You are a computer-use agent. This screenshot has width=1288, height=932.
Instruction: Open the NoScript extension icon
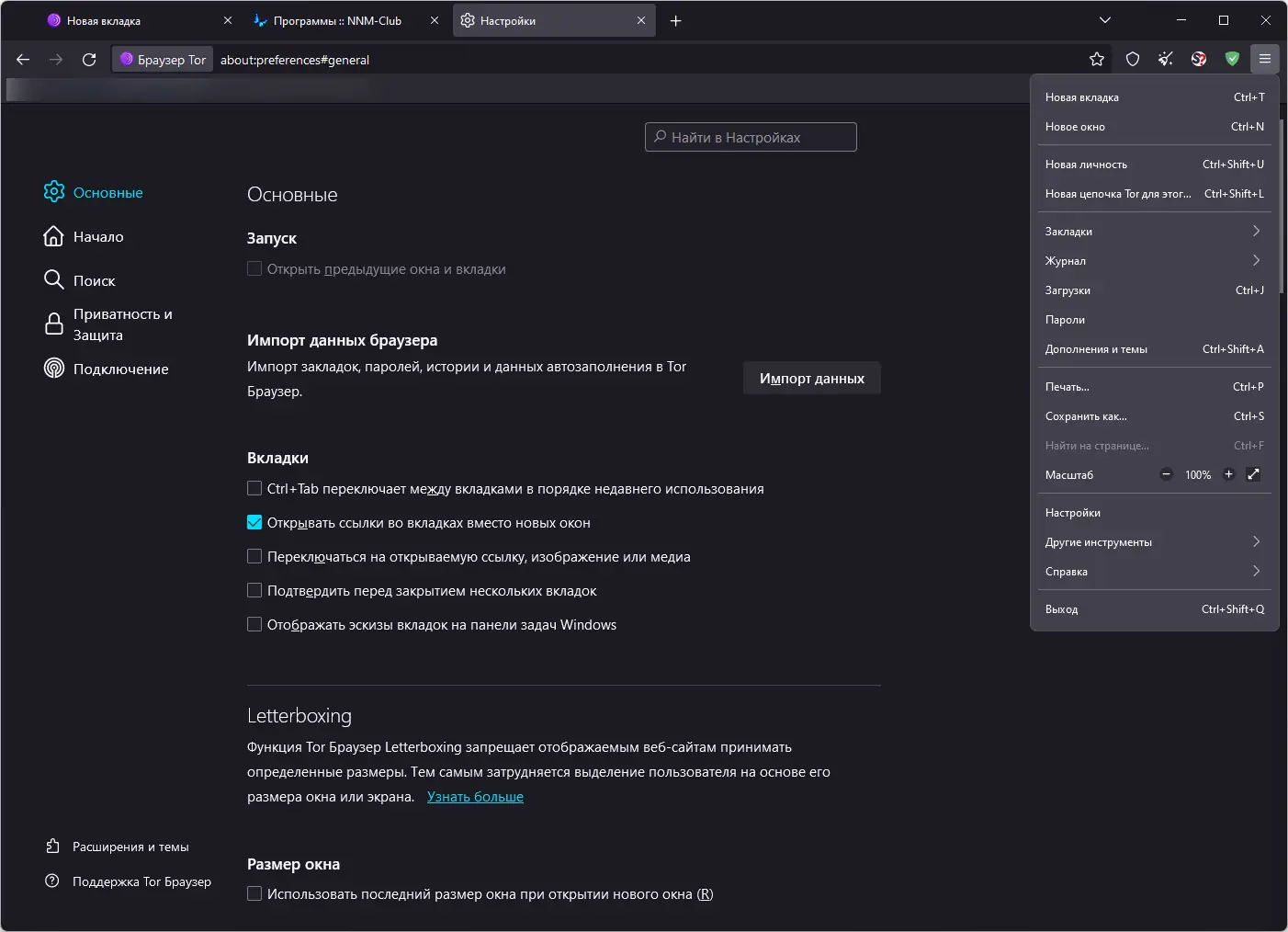(1199, 59)
